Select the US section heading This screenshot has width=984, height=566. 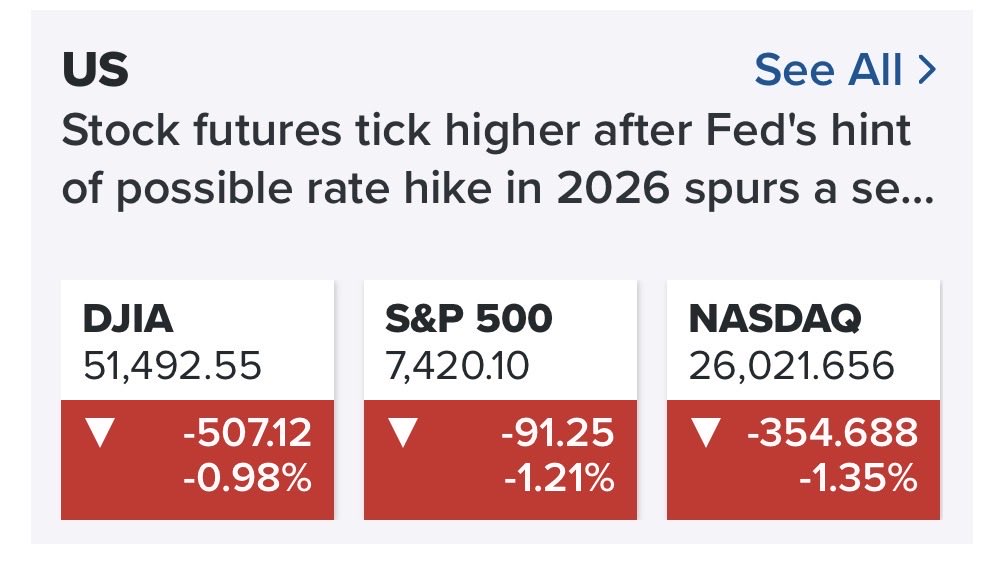click(95, 69)
